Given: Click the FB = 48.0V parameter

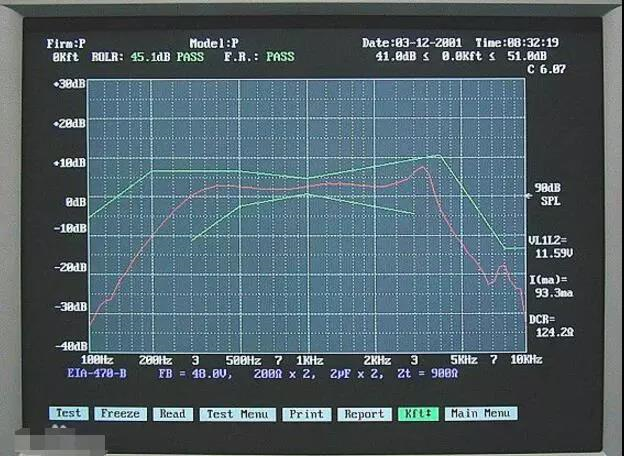Looking at the screenshot, I should click(x=195, y=374).
